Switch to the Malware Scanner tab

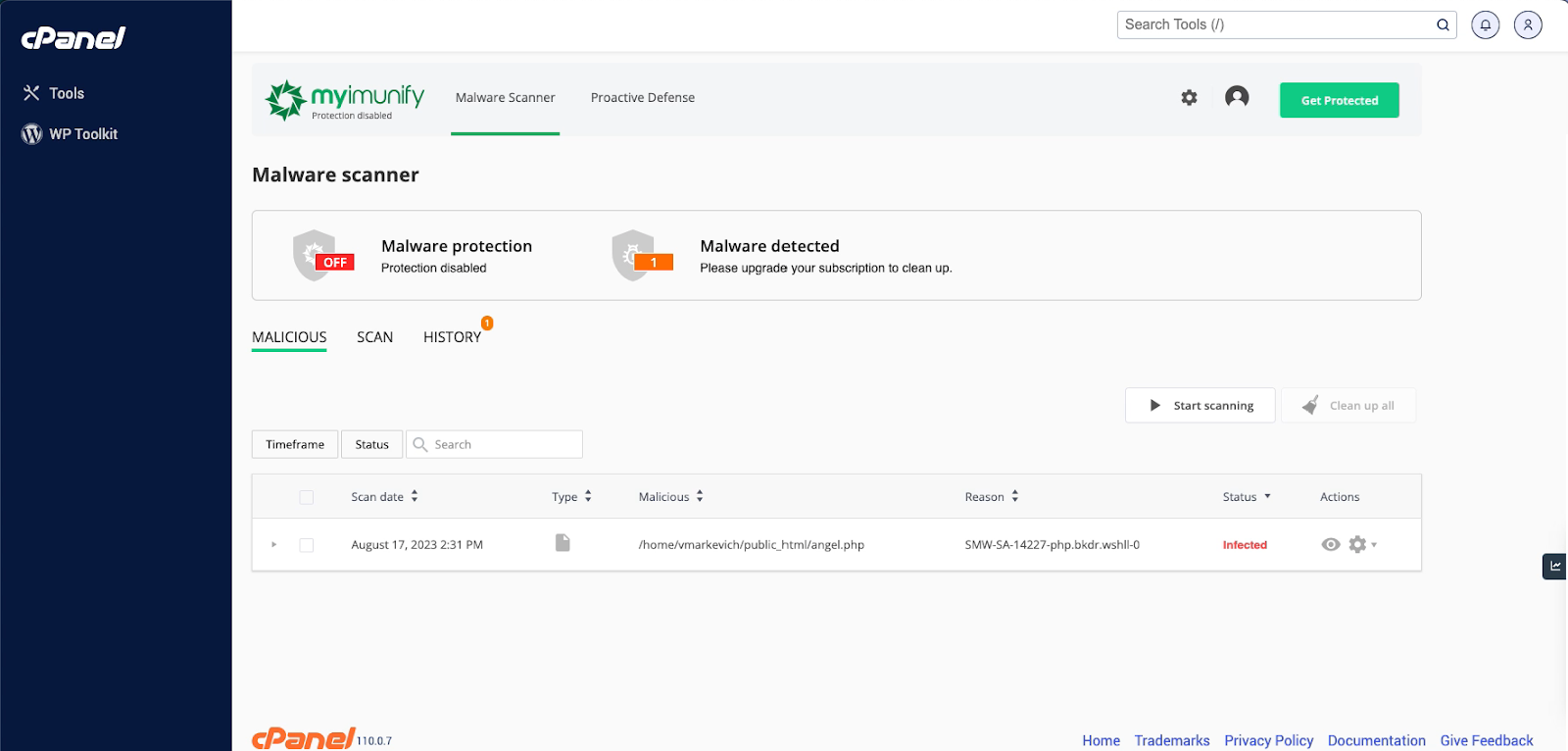(505, 98)
